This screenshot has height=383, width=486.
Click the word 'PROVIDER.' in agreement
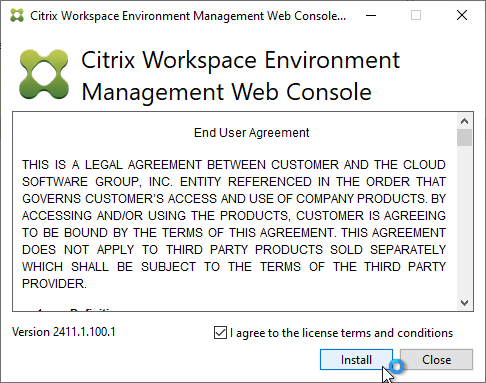(x=54, y=284)
